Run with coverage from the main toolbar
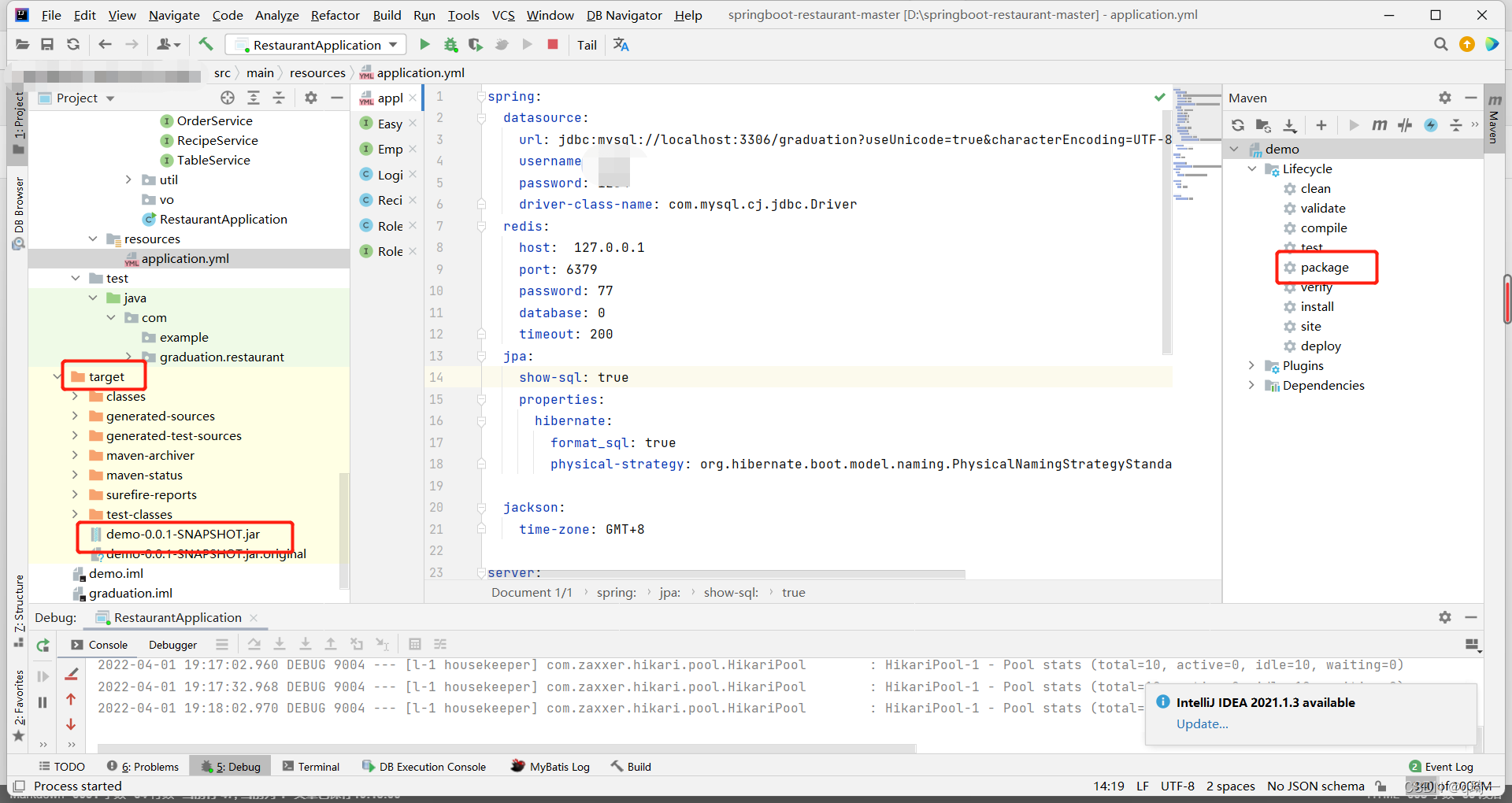Image resolution: width=1512 pixels, height=803 pixels. pyautogui.click(x=476, y=45)
